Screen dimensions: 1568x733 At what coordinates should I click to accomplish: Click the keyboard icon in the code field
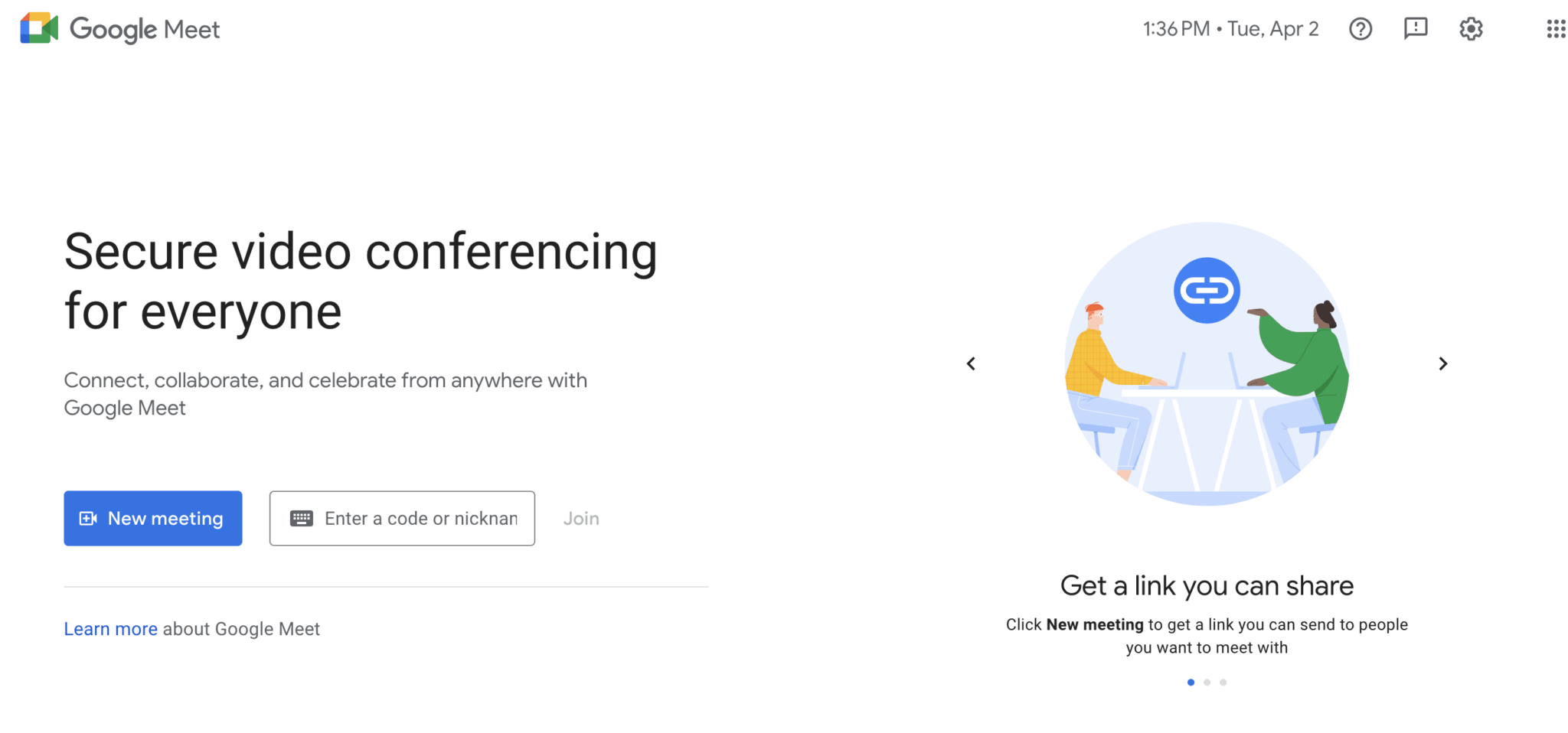coord(302,518)
